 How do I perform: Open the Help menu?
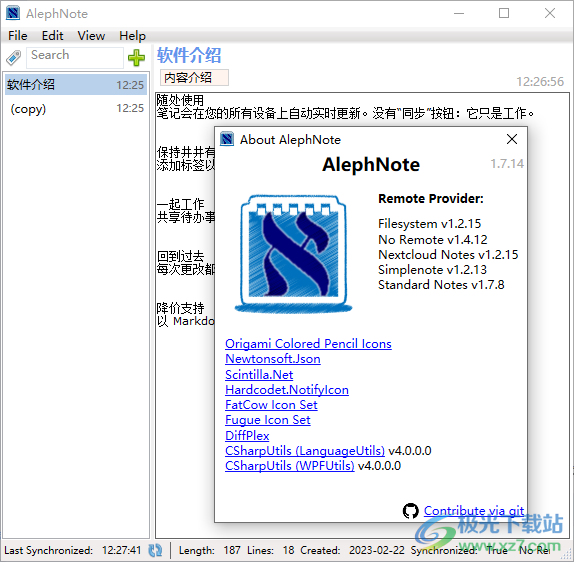click(x=132, y=36)
